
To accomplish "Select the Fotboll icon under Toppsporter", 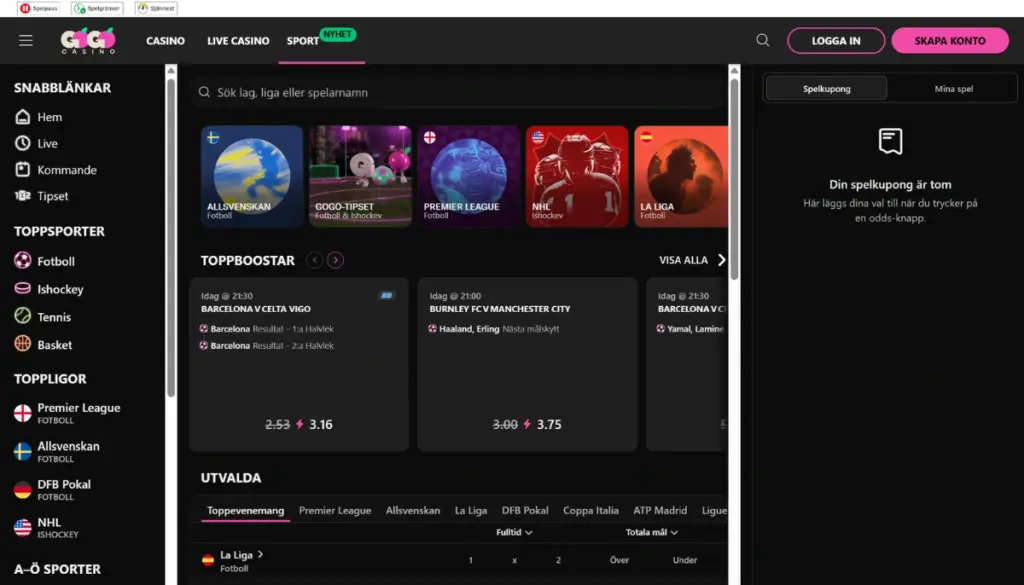I will 22,261.
